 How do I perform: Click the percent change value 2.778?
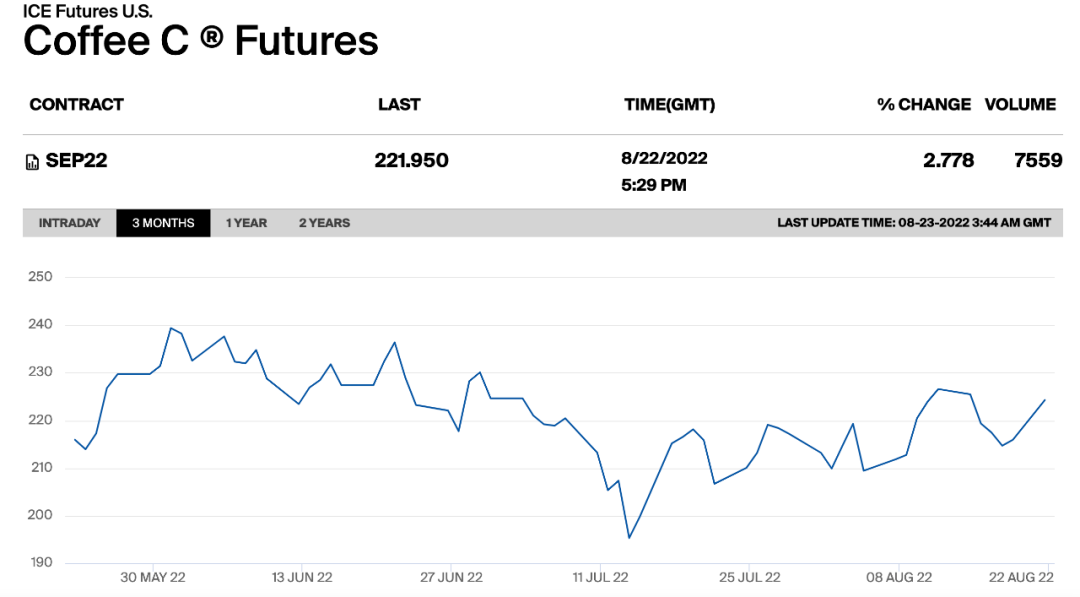(948, 160)
